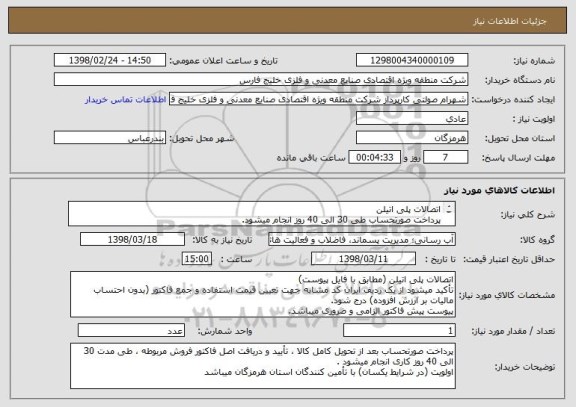The height and width of the screenshot is (407, 576).
Task: Click the time field showing 15:00
Action: point(197,259)
